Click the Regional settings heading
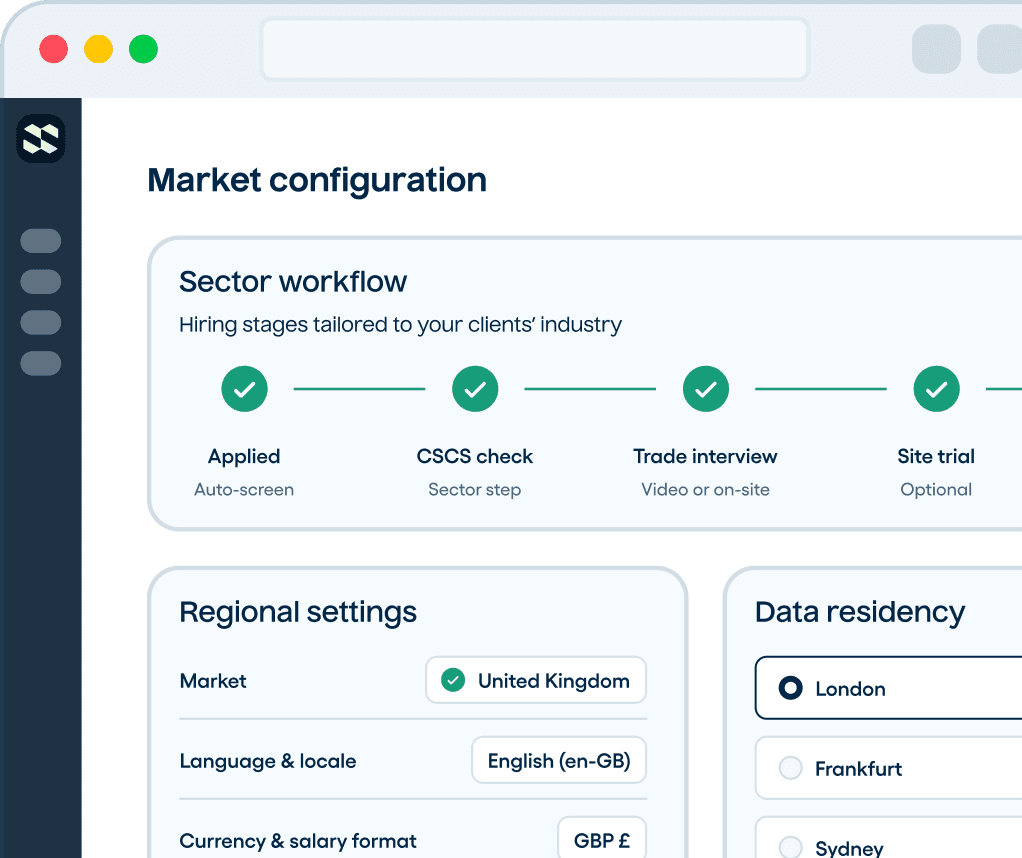This screenshot has height=858, width=1022. point(298,612)
